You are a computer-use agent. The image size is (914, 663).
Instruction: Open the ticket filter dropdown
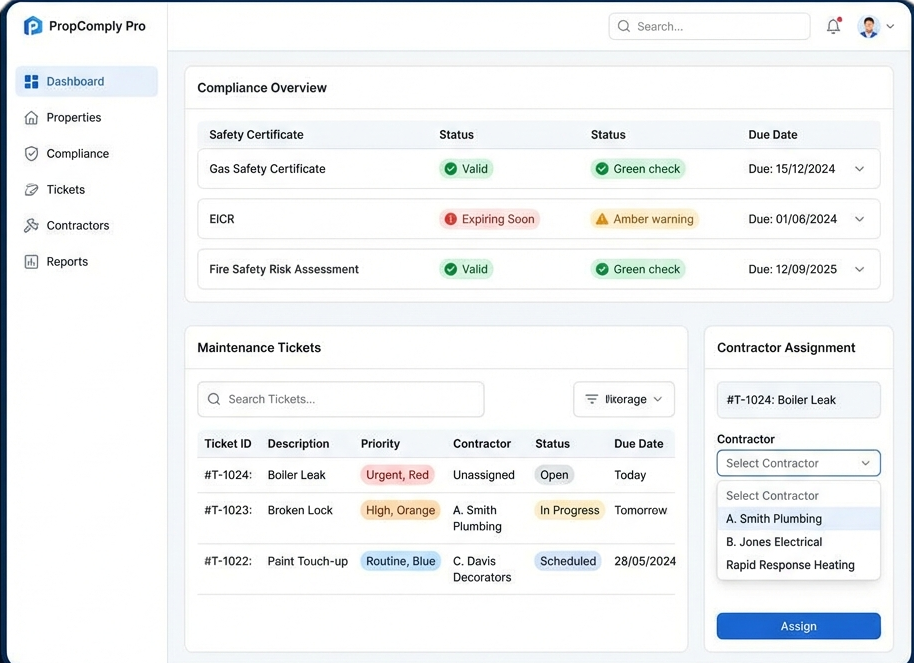tap(624, 399)
